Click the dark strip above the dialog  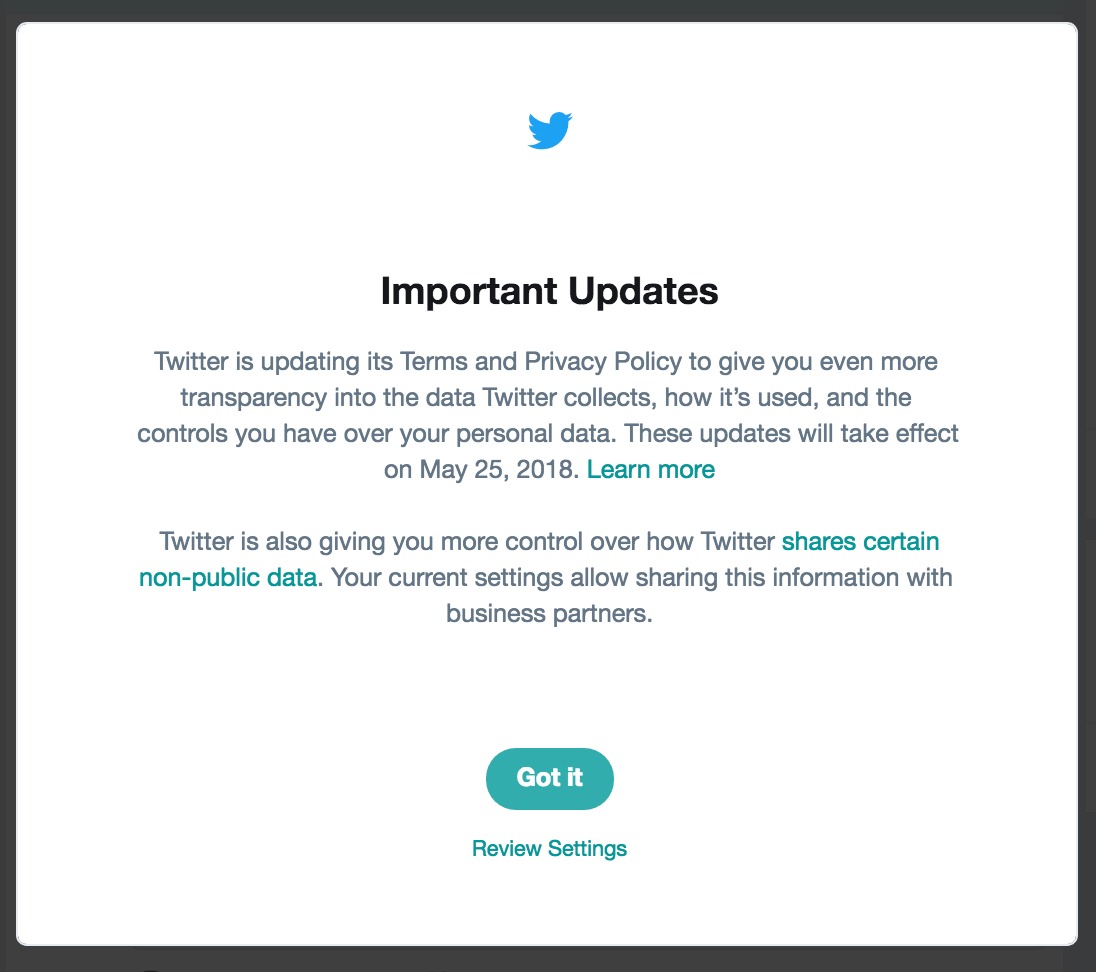coord(548,10)
